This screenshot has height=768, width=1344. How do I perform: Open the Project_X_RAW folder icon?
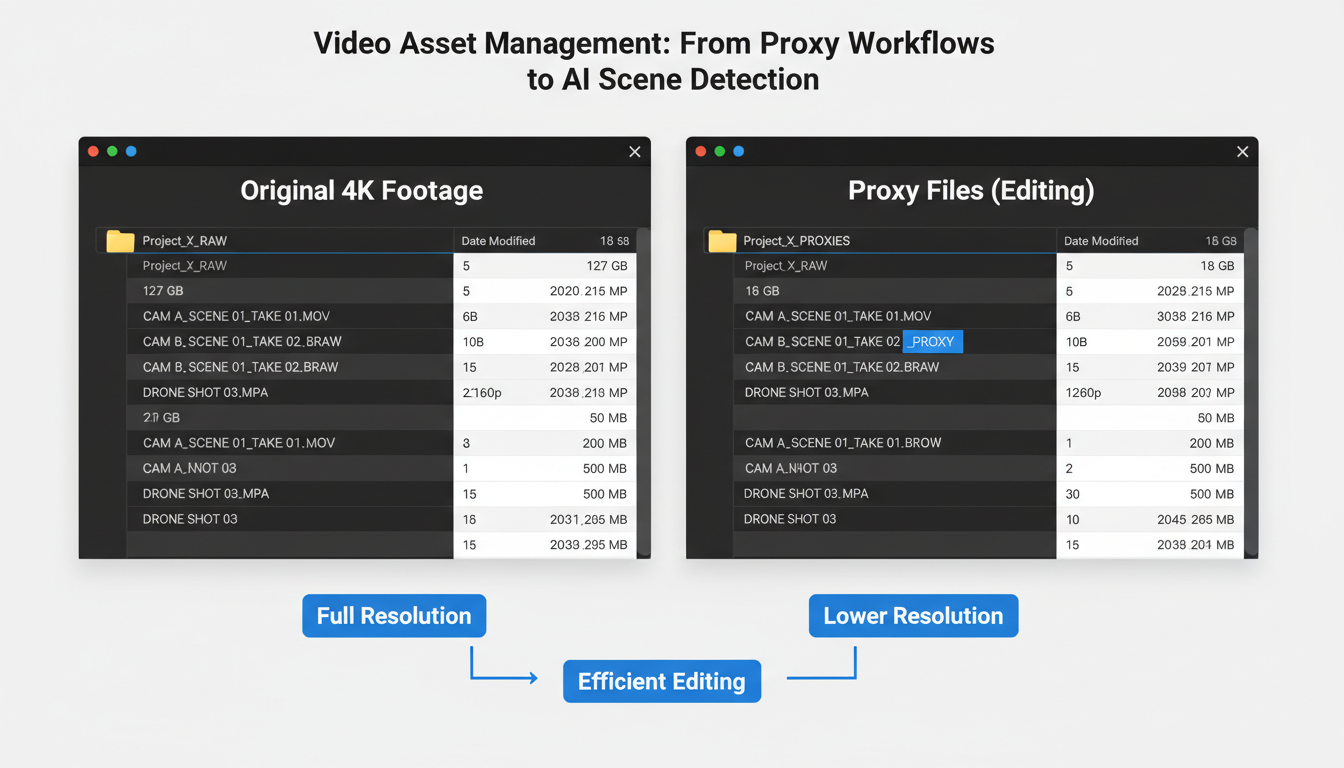pos(120,241)
